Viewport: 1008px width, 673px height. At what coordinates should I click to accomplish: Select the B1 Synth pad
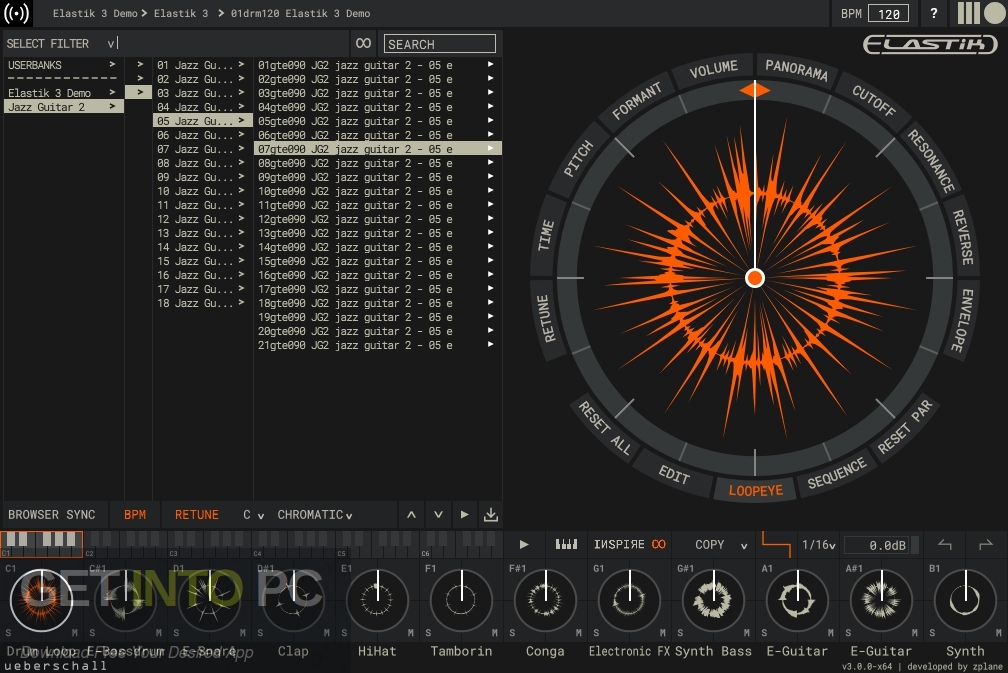point(965,600)
